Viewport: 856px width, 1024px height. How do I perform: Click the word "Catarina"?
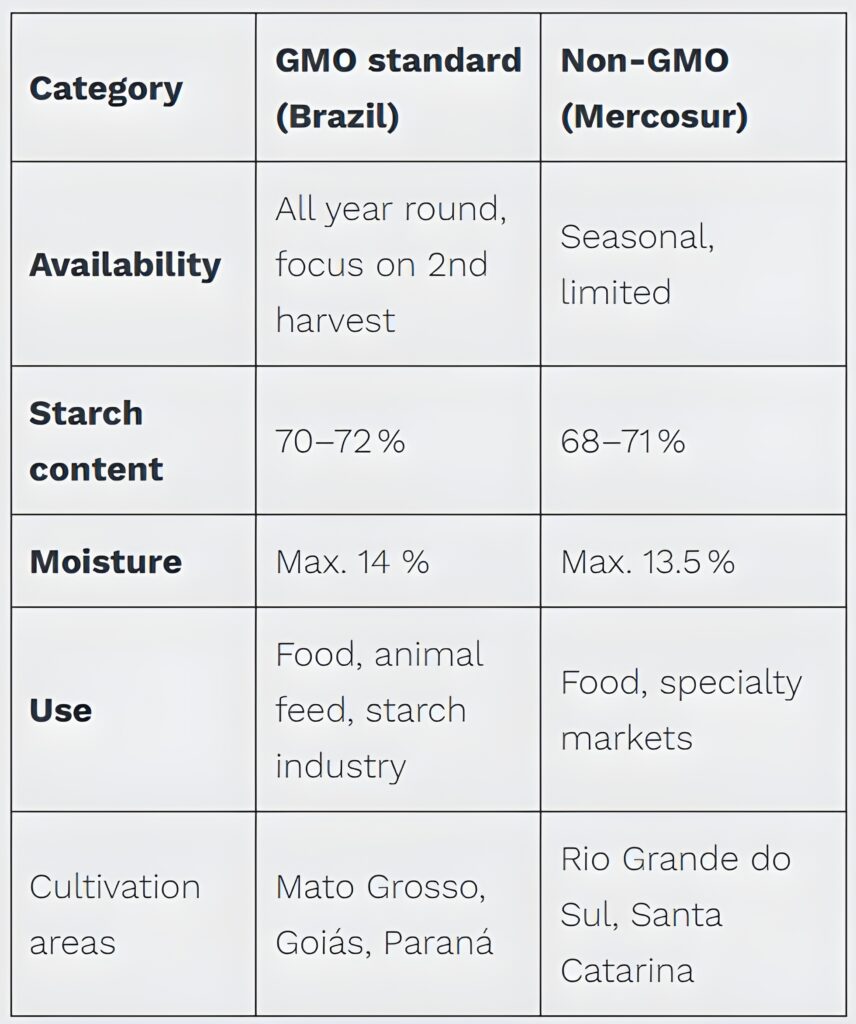(627, 970)
